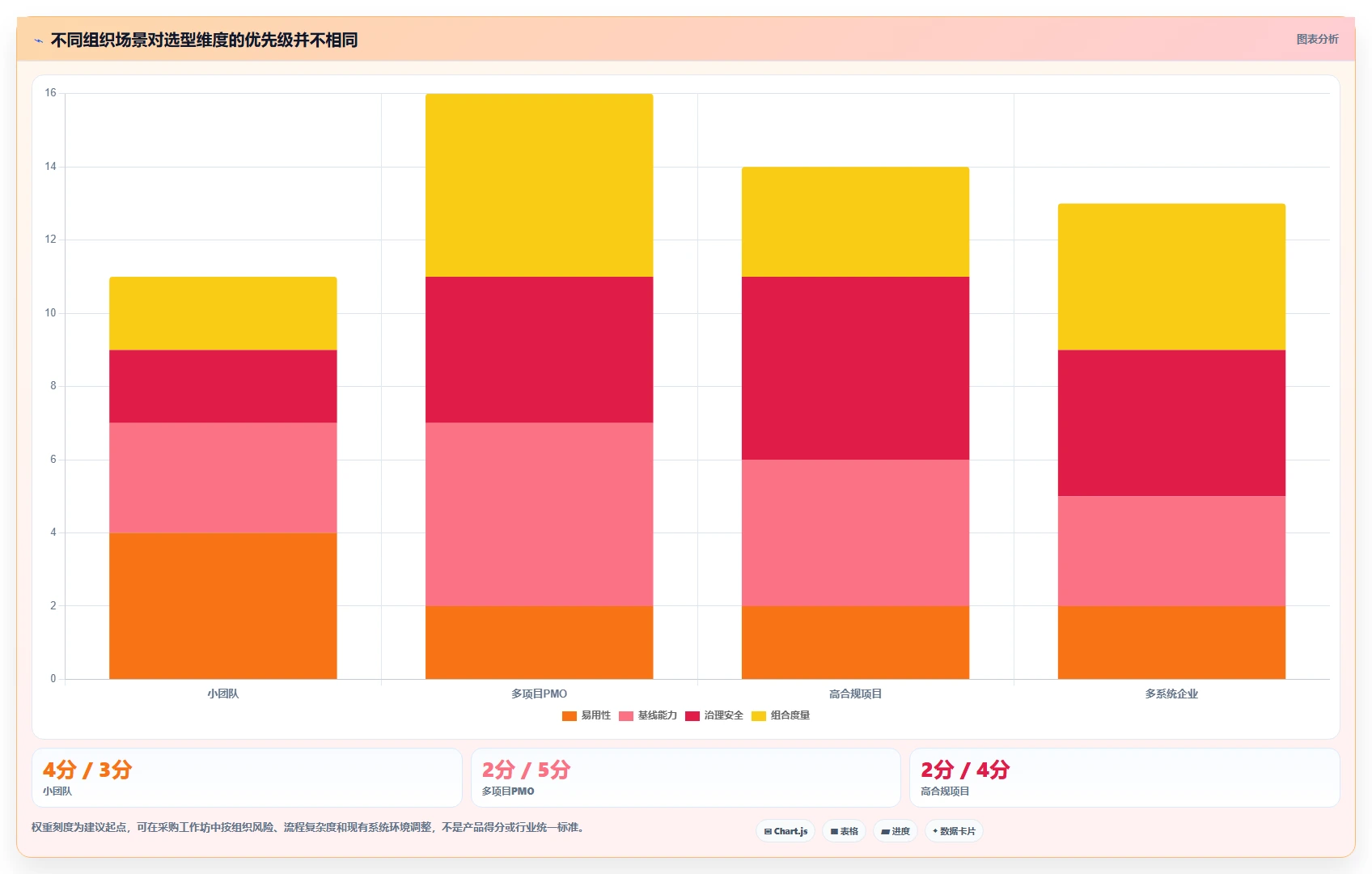Toggle the 基线能力 legend item
Image resolution: width=1372 pixels, height=874 pixels.
647,715
